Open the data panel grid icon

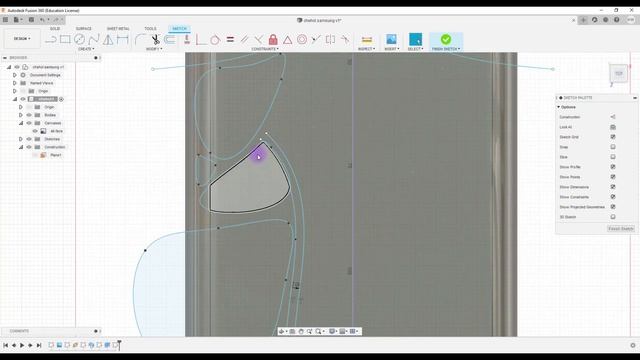[x=5, y=20]
